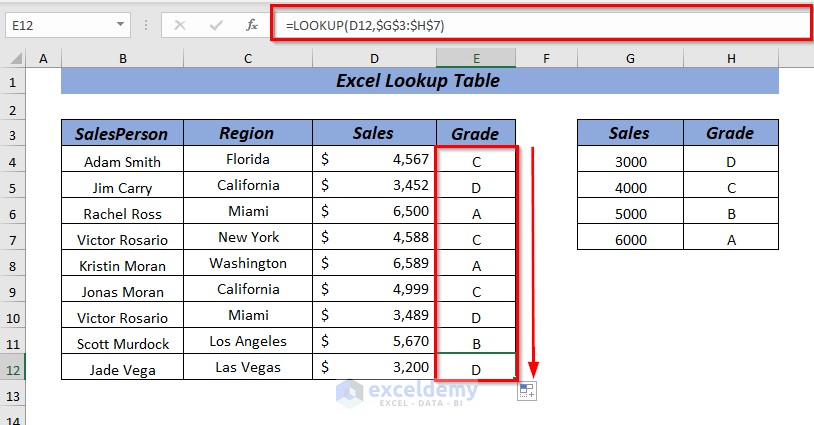Select the Las Vegas region cell
The image size is (814, 425).
pos(248,367)
